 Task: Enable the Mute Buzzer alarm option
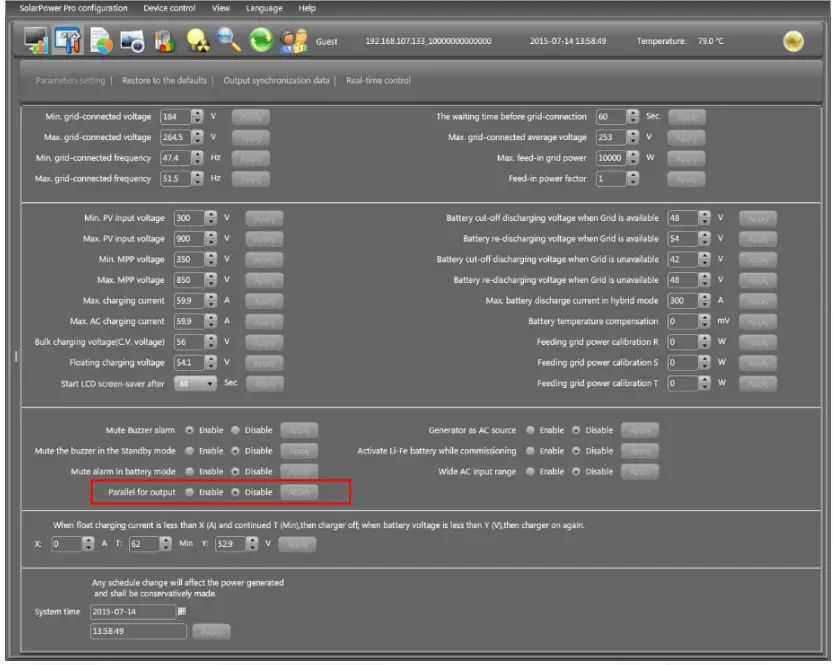(189, 430)
